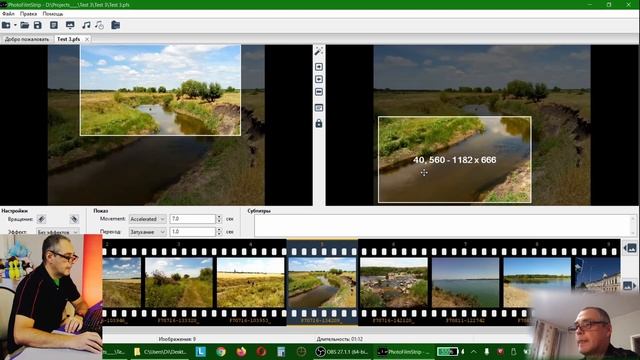Image resolution: width=640 pixels, height=360 pixels.
Task: Select the highlighted river thumbnail in slot 5
Action: pos(322,282)
